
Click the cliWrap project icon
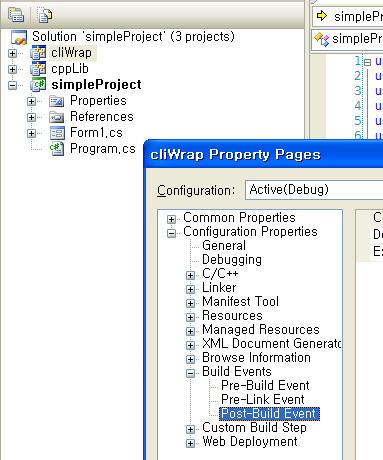pyautogui.click(x=38, y=53)
